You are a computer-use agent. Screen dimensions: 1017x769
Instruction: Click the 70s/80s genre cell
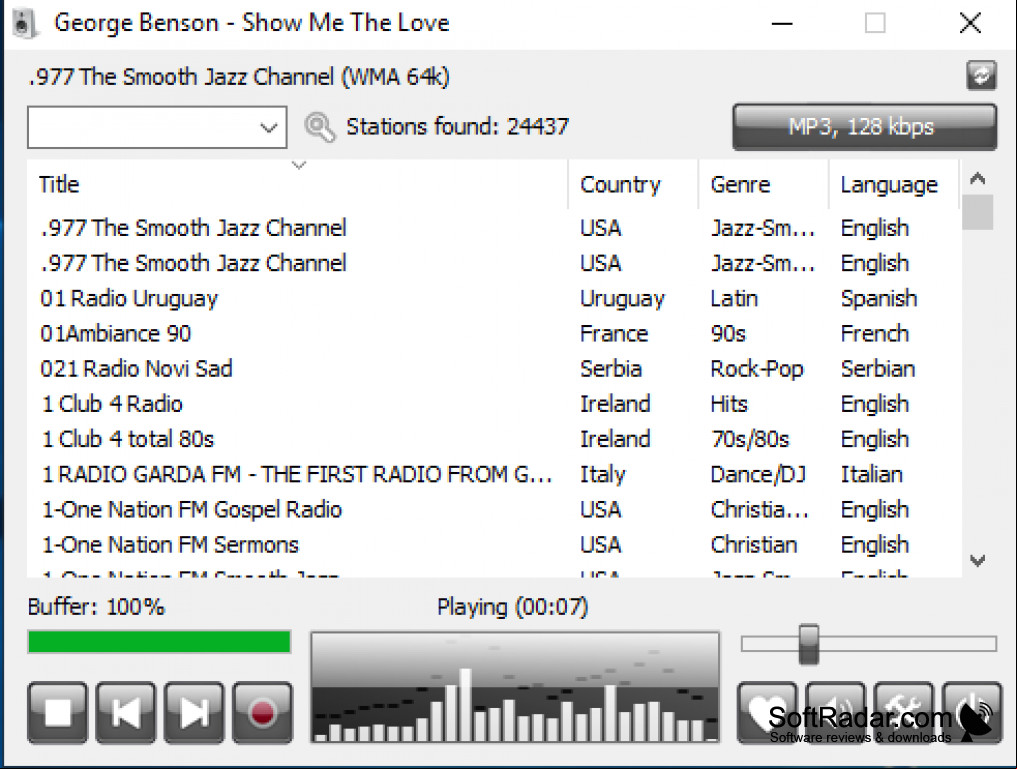coord(750,439)
